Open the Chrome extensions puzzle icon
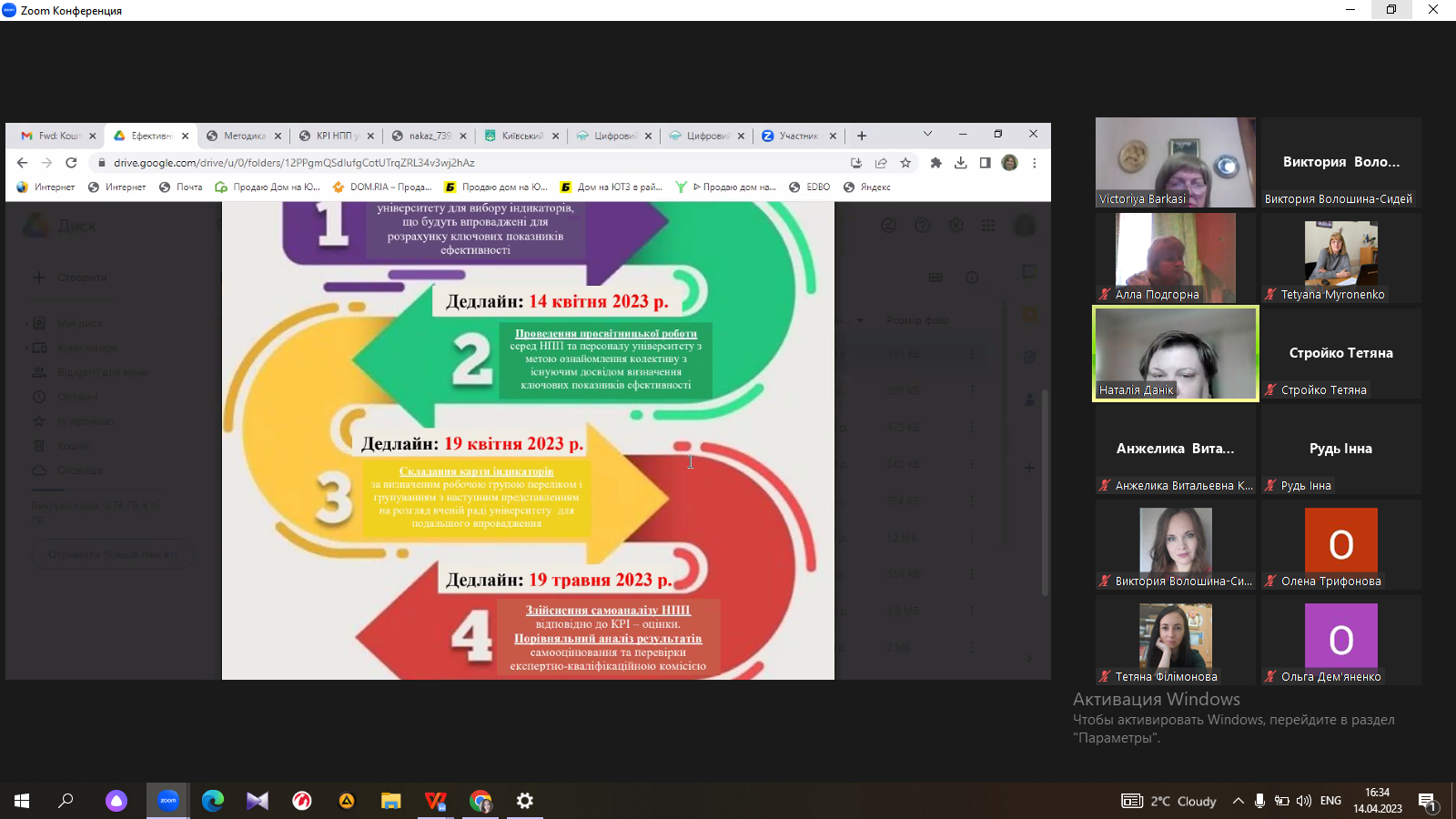Viewport: 1456px width, 819px height. pos(935,163)
